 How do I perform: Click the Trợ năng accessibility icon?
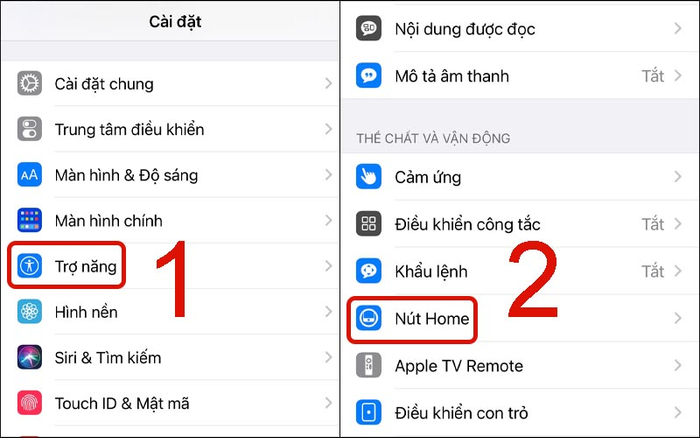(x=29, y=266)
